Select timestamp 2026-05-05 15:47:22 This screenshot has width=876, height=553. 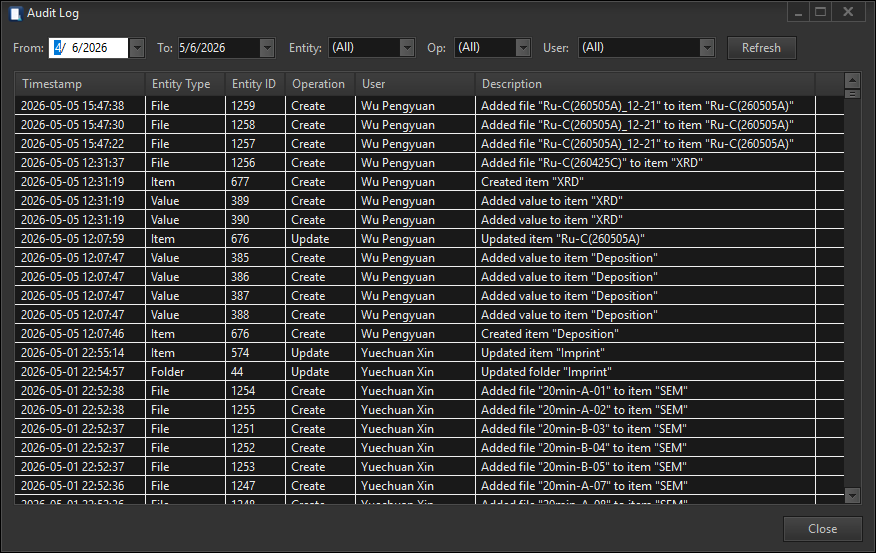point(80,144)
